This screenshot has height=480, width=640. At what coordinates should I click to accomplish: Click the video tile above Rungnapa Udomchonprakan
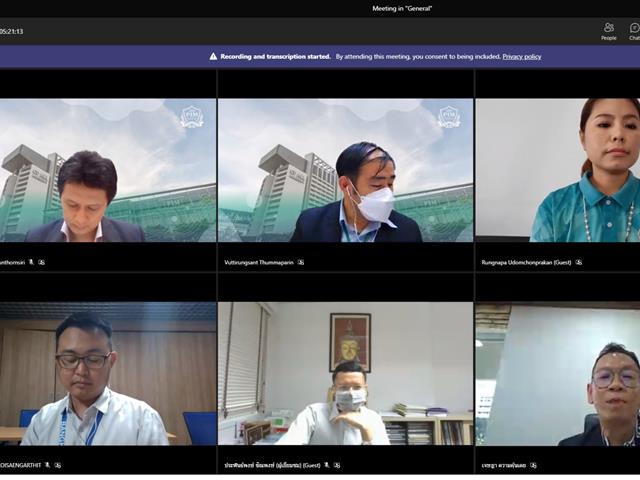[x=558, y=170]
